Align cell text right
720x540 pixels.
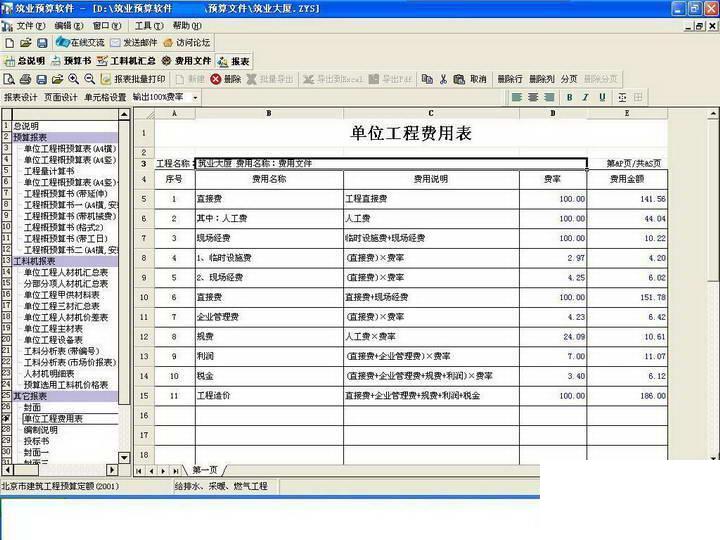[x=549, y=97]
